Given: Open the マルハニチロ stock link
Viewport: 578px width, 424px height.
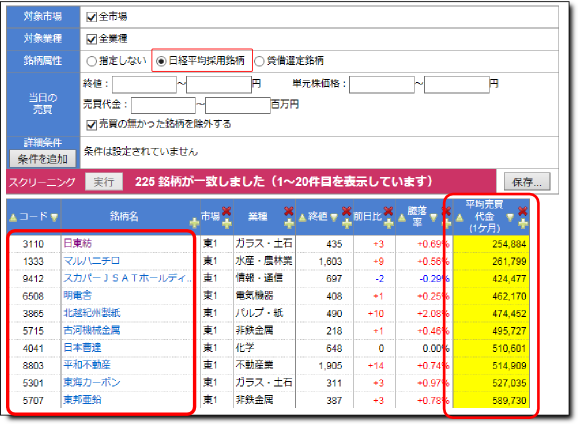Looking at the screenshot, I should 92,261.
